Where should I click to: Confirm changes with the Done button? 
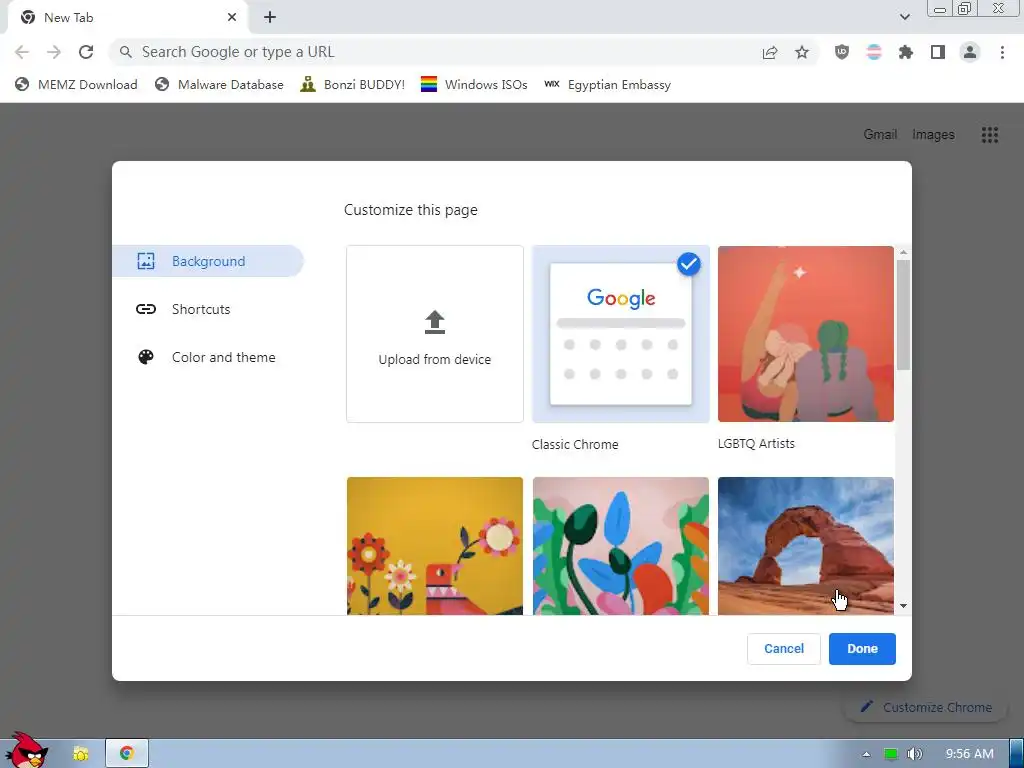(x=862, y=648)
